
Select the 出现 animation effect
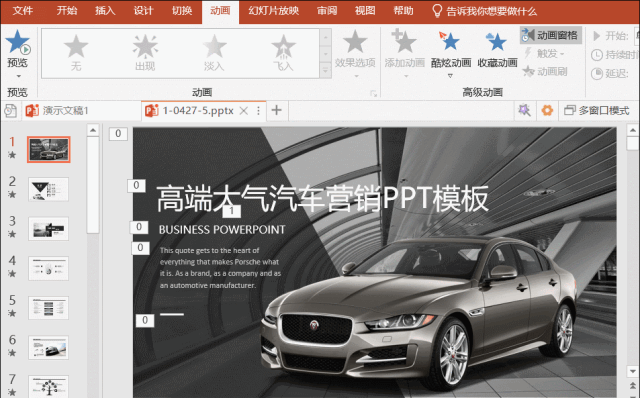[x=145, y=53]
